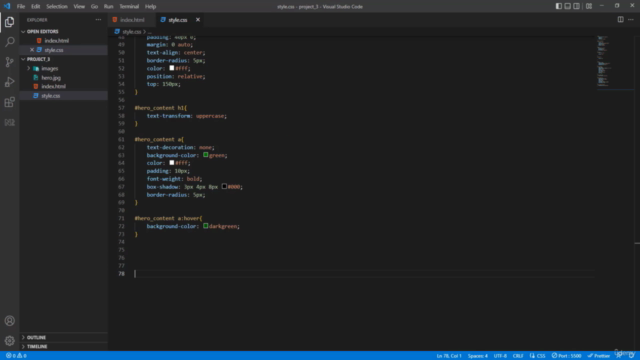Click the Prettier status bar item
Screen dimensions: 640x360
[x=598, y=356]
